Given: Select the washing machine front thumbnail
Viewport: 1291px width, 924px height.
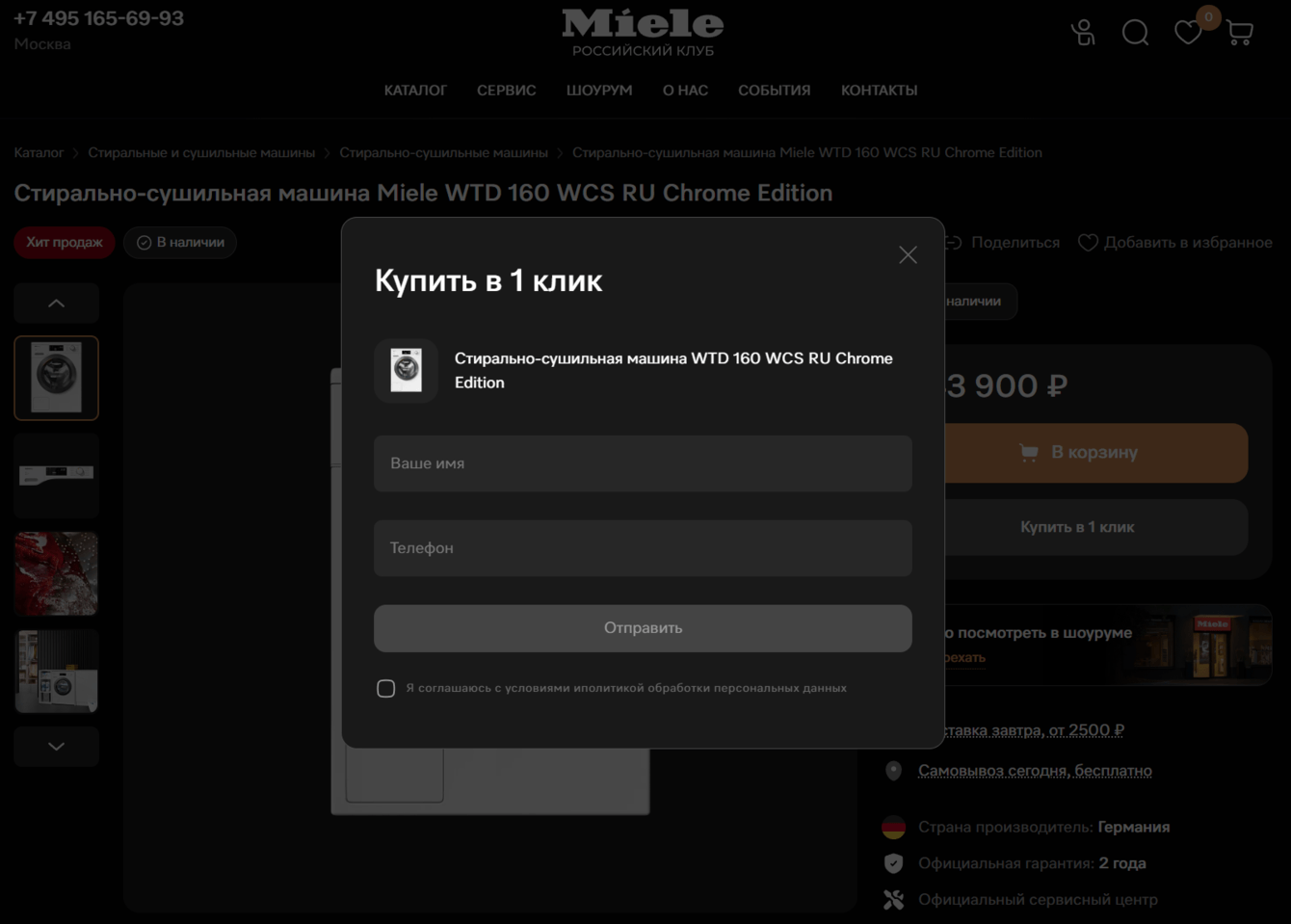Looking at the screenshot, I should click(x=56, y=378).
